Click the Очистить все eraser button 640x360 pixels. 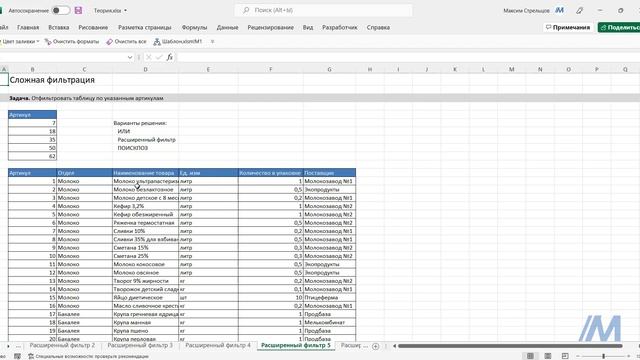[x=126, y=41]
